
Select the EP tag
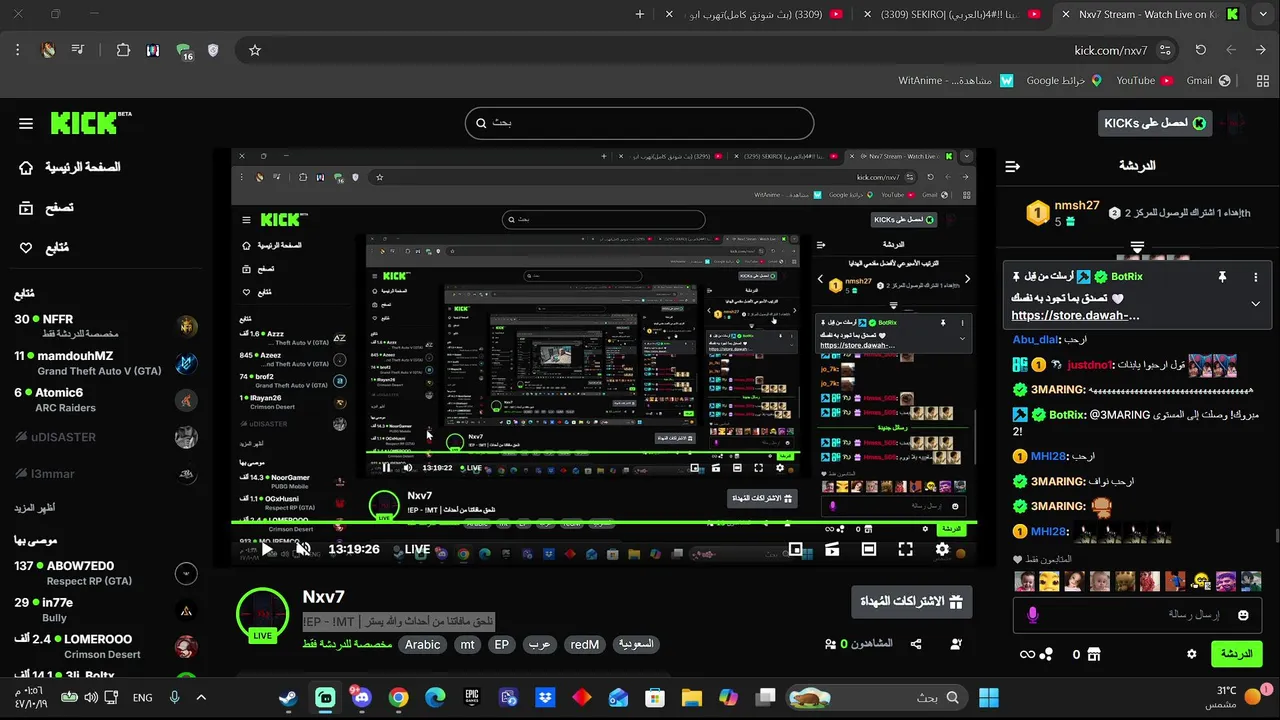tap(502, 645)
